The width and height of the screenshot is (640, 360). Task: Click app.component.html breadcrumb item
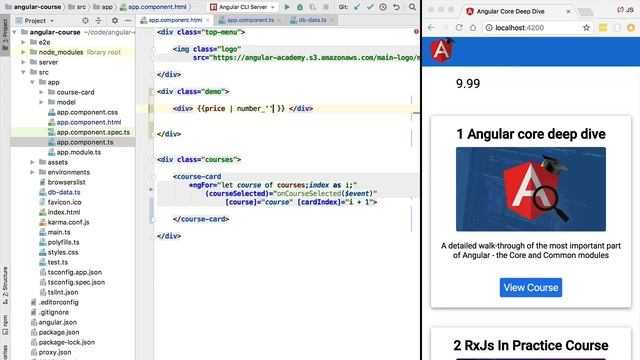pos(153,7)
